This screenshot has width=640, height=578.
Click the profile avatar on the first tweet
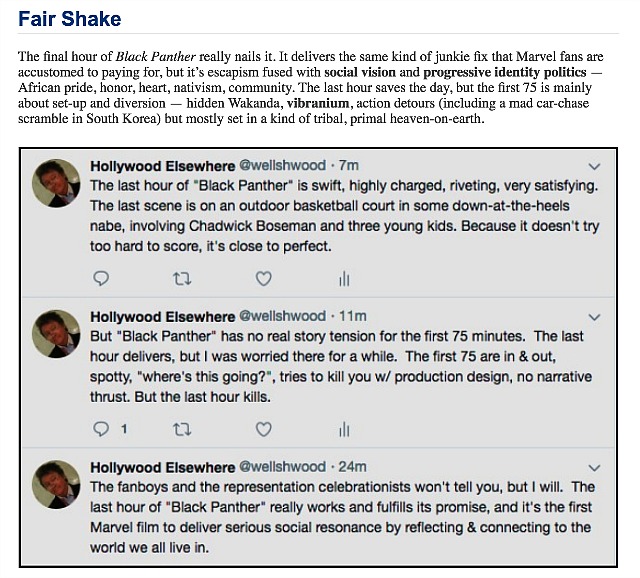pos(56,183)
